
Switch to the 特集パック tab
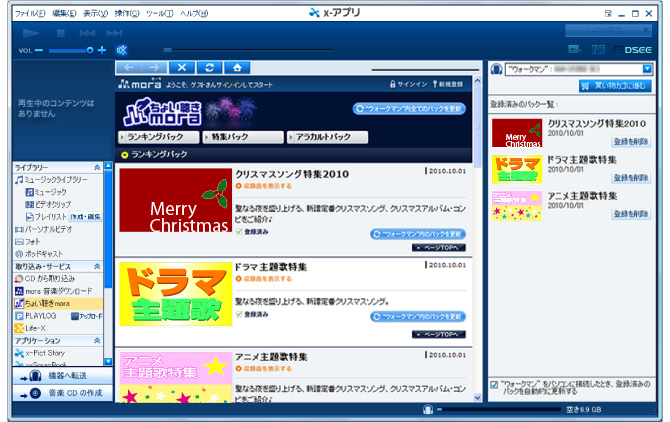pos(242,136)
